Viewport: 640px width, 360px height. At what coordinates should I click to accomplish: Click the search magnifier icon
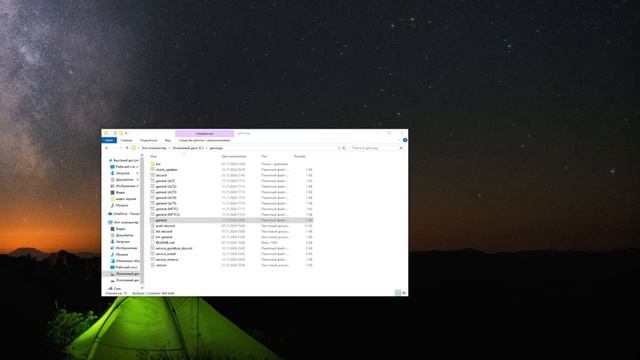tap(401, 148)
